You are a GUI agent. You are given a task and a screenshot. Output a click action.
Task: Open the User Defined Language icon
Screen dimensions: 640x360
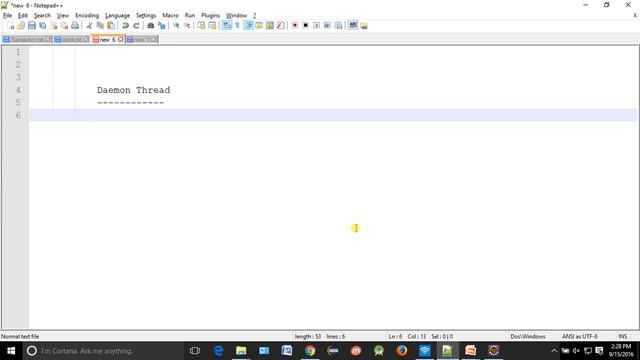click(259, 26)
